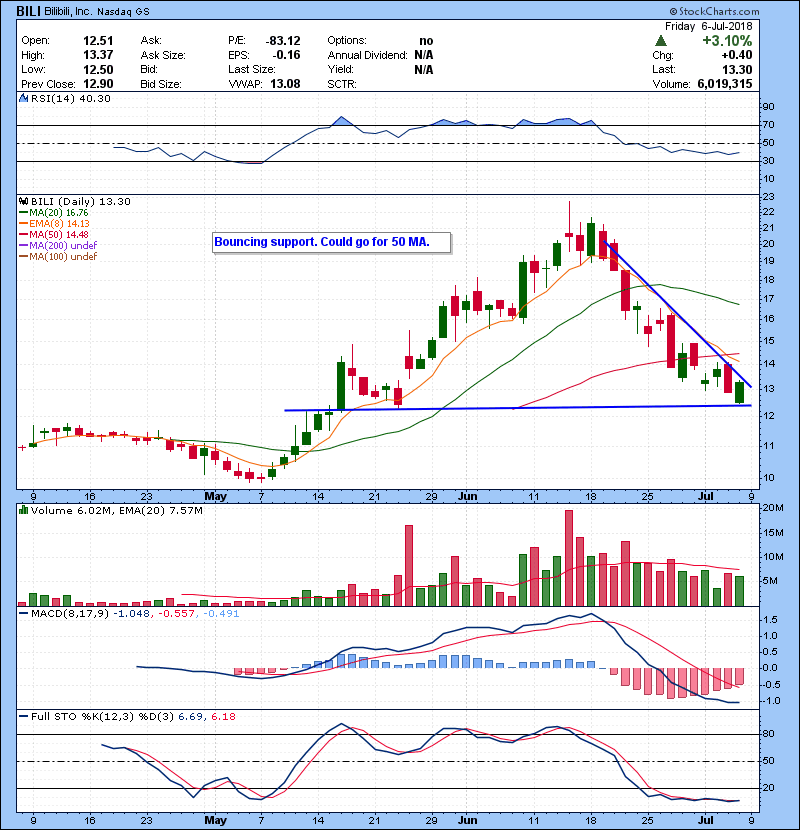Viewport: 800px width, 830px height.
Task: Click the date Friday 6-Jul-2018
Action: pyautogui.click(x=708, y=26)
